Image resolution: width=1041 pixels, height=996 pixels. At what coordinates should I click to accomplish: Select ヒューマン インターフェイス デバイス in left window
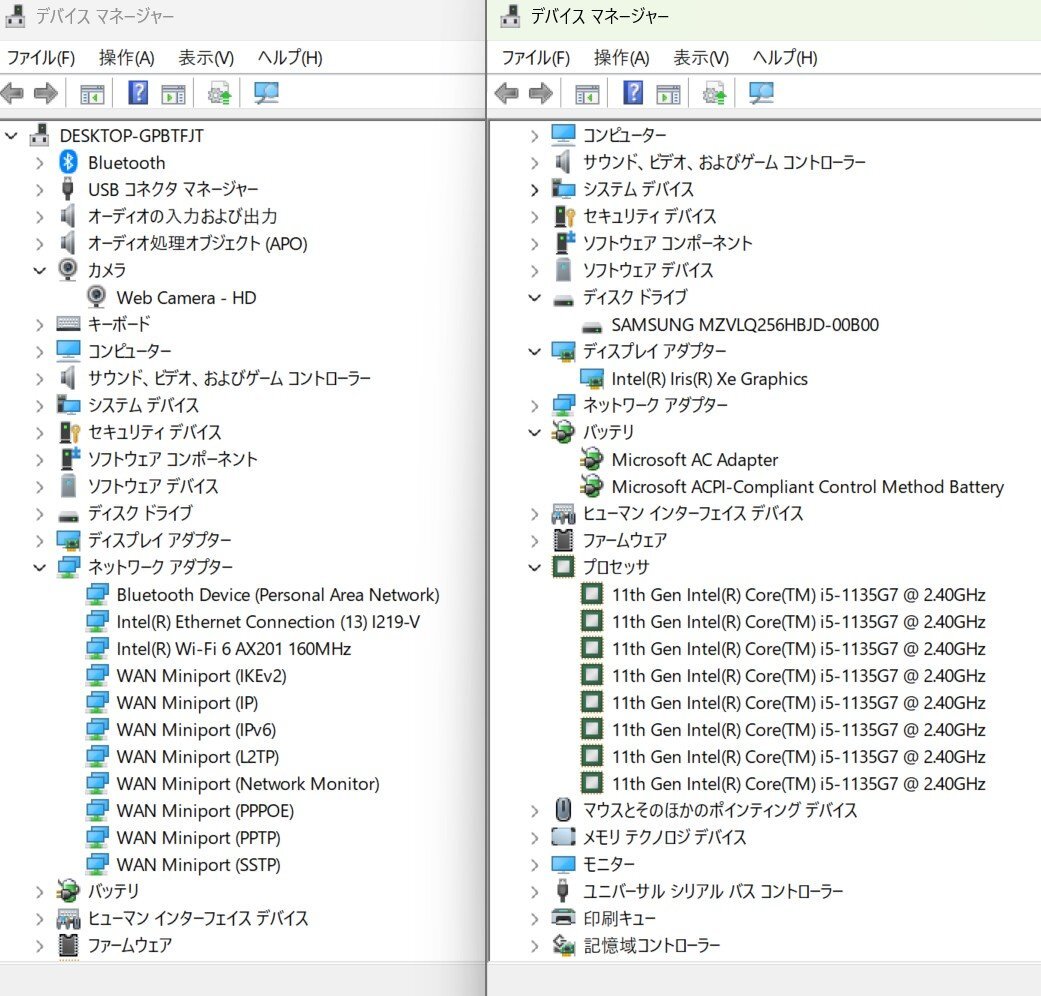click(199, 918)
